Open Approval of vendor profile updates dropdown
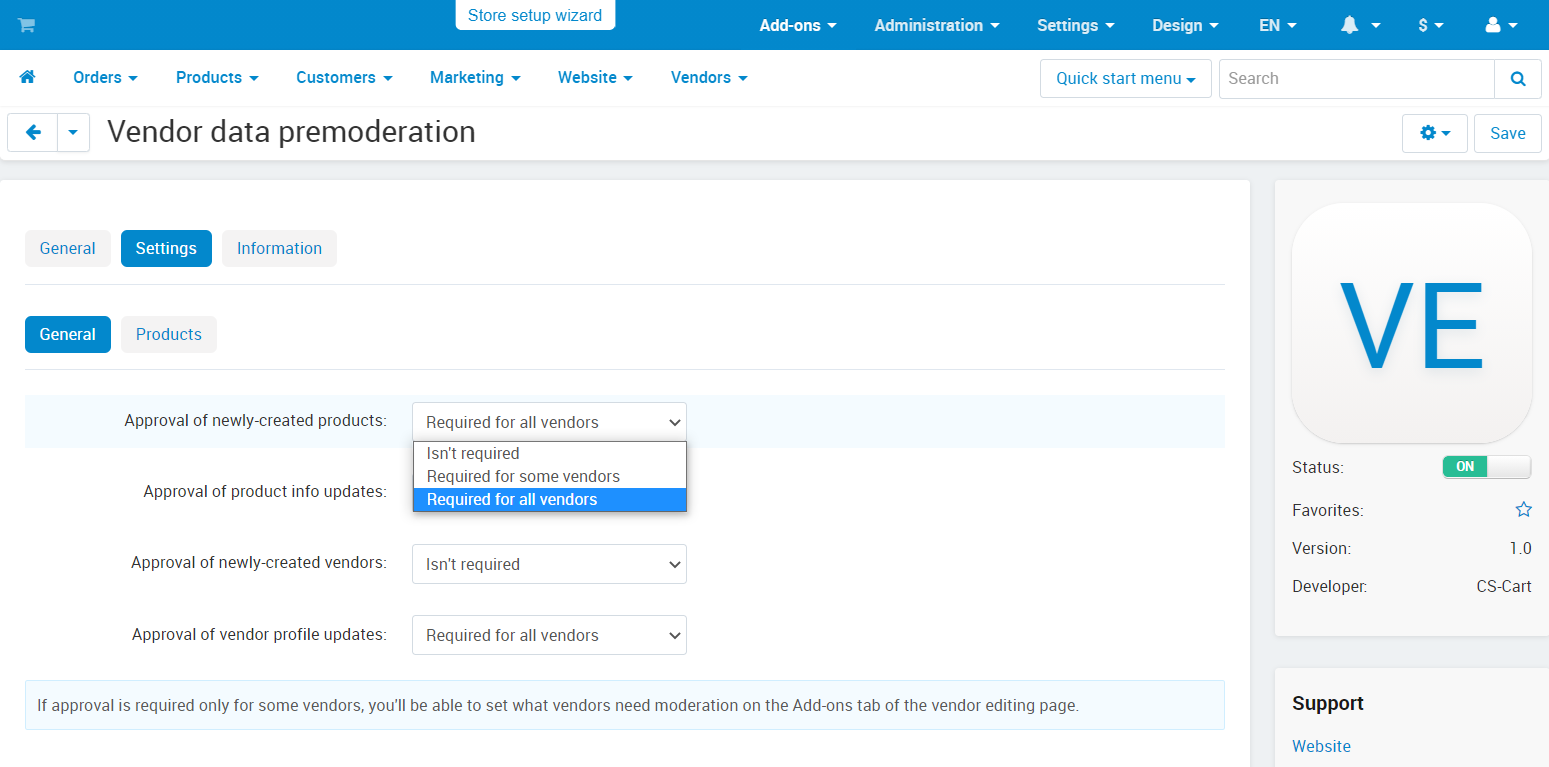 (x=549, y=635)
